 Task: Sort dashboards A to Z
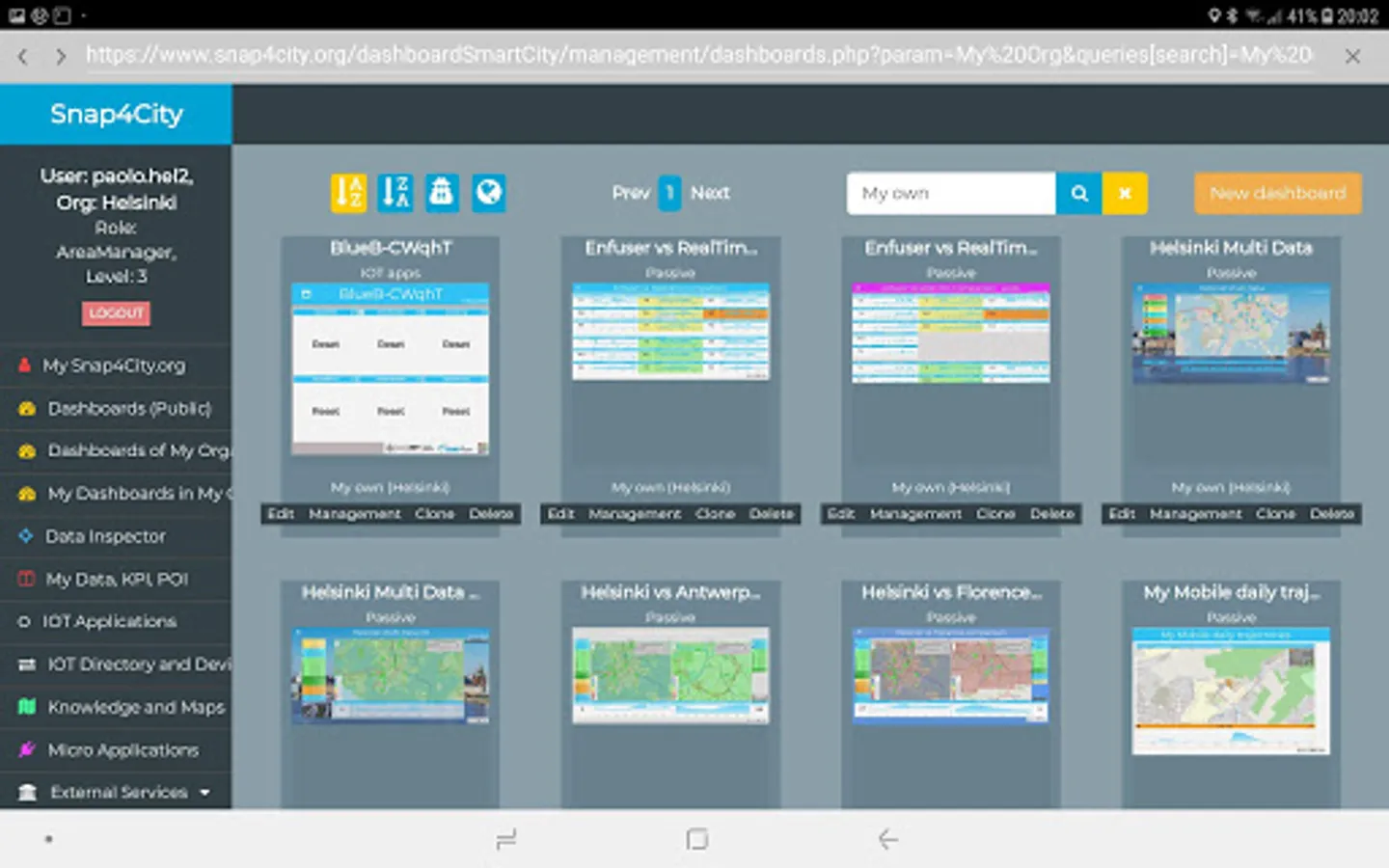pos(348,193)
